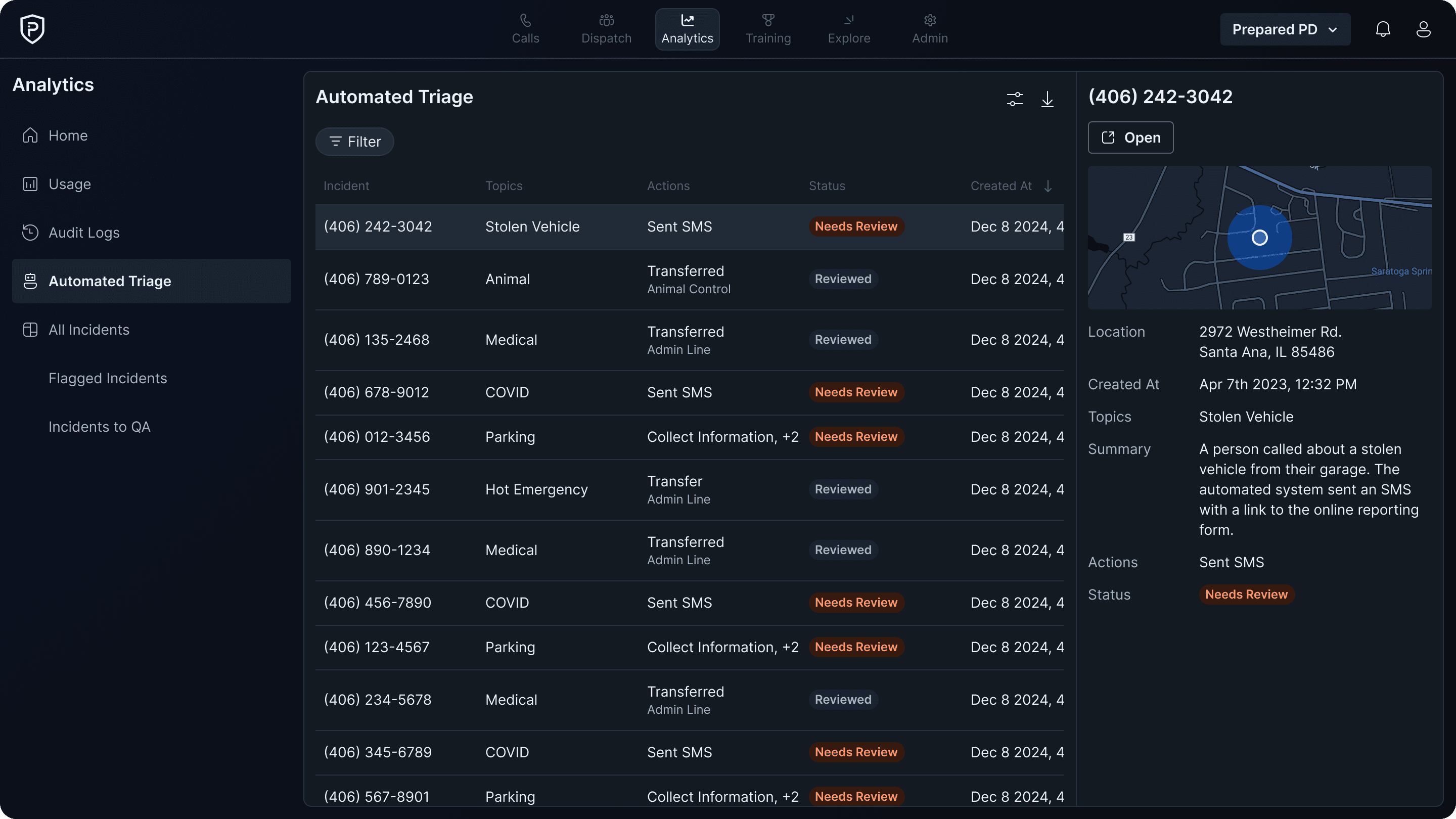This screenshot has width=1456, height=819.
Task: Click the location marker on map
Action: [x=1259, y=238]
